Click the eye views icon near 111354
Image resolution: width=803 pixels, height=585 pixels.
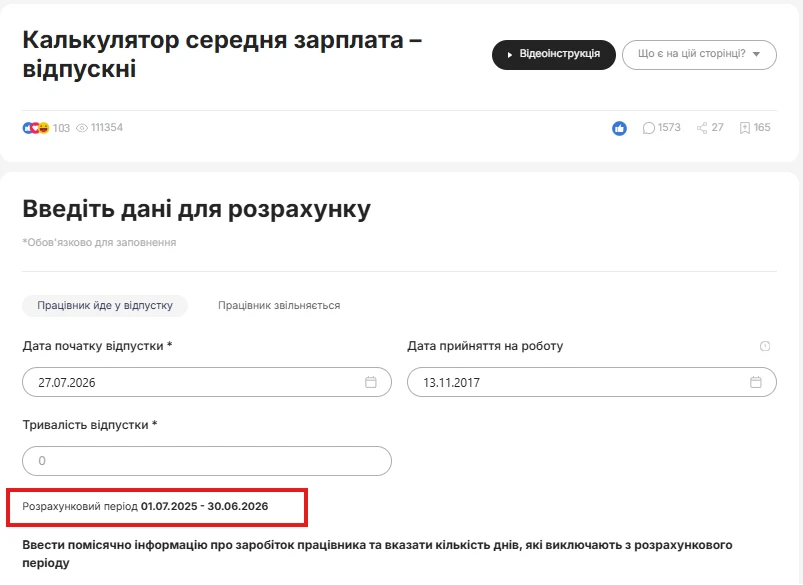pos(82,128)
